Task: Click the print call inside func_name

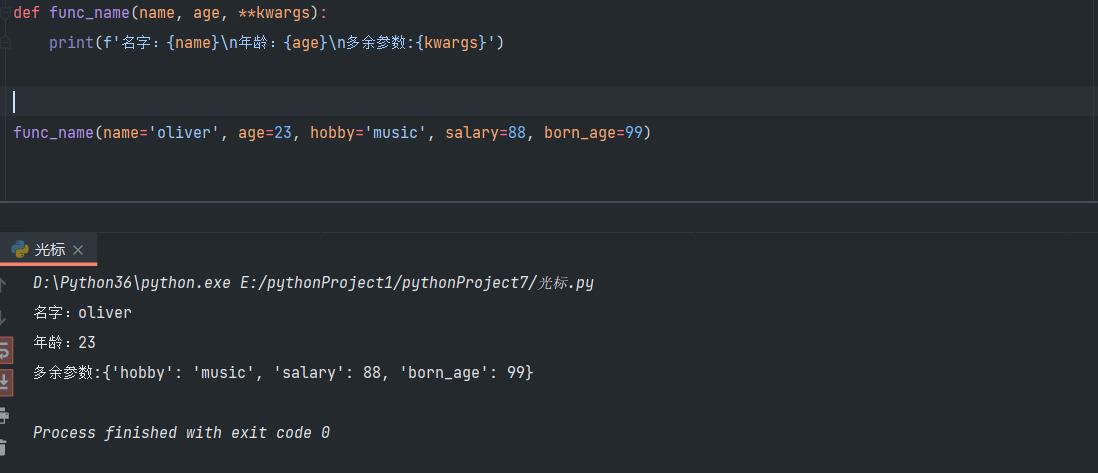Action: tap(69, 44)
